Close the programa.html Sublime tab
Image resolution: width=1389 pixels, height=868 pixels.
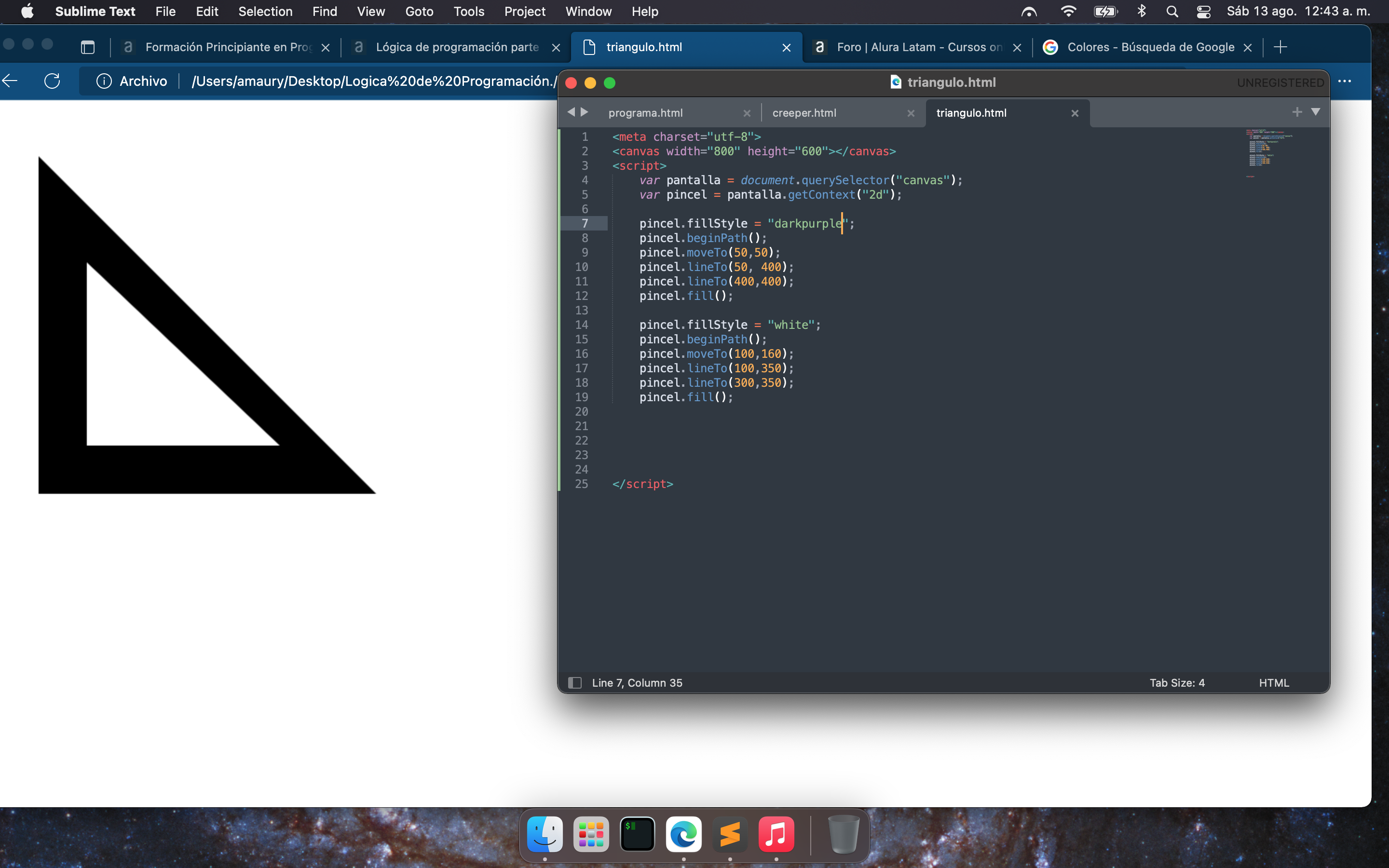click(747, 113)
